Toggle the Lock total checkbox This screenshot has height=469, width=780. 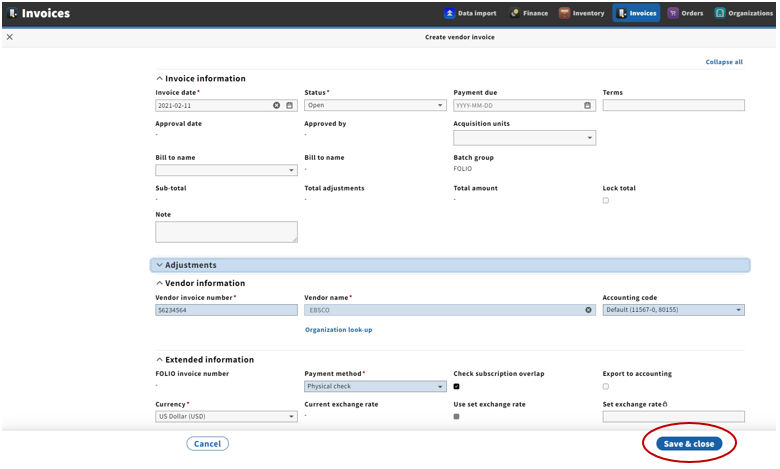(605, 200)
